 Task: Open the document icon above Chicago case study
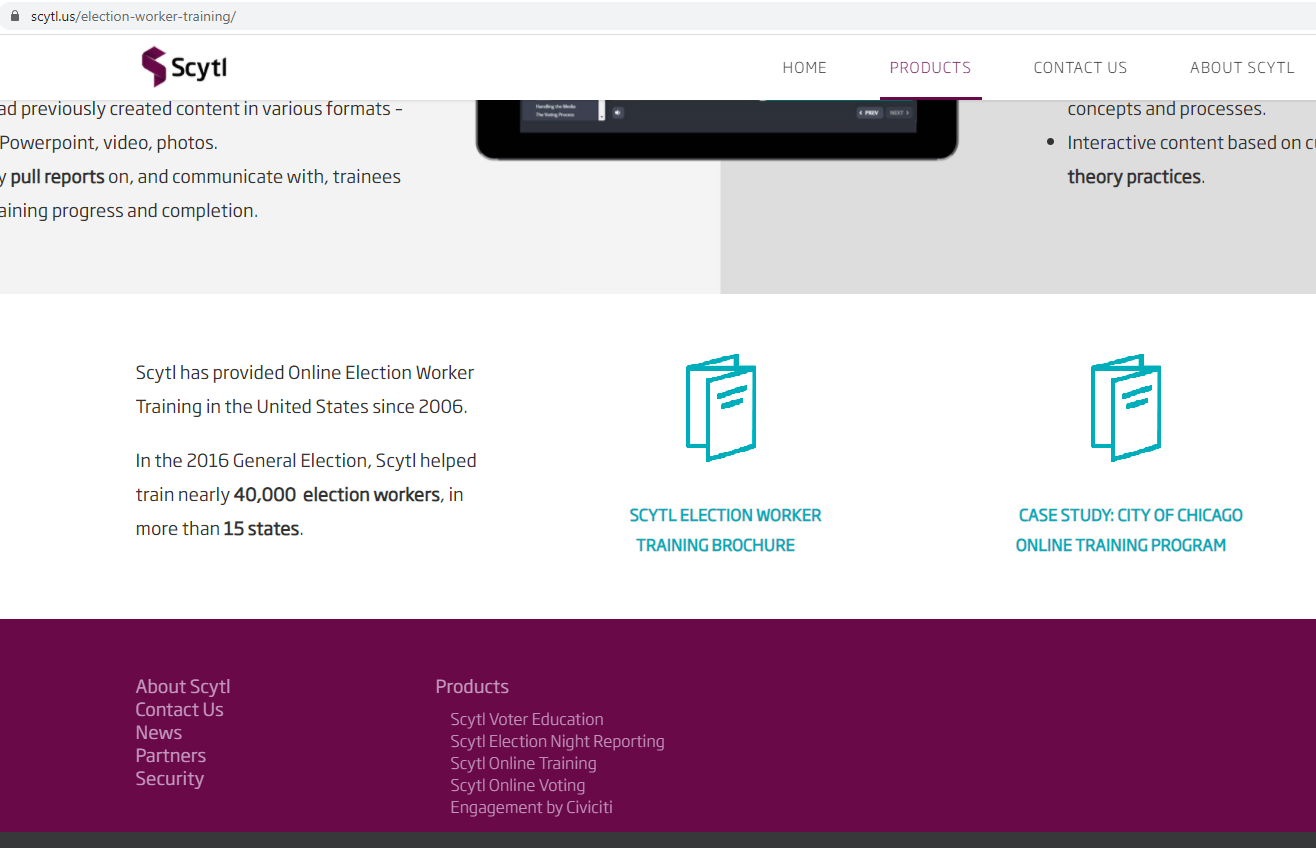pos(1126,407)
